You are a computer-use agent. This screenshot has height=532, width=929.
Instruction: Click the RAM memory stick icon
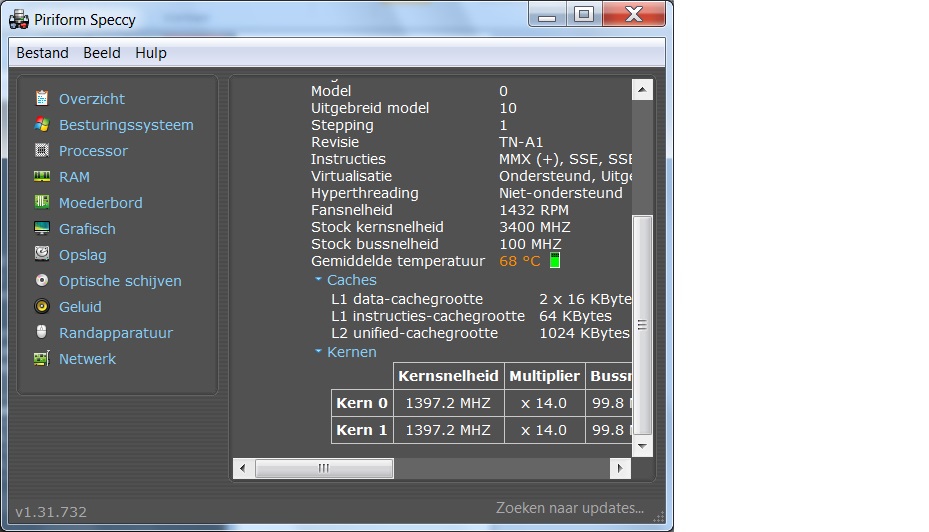pyautogui.click(x=41, y=176)
